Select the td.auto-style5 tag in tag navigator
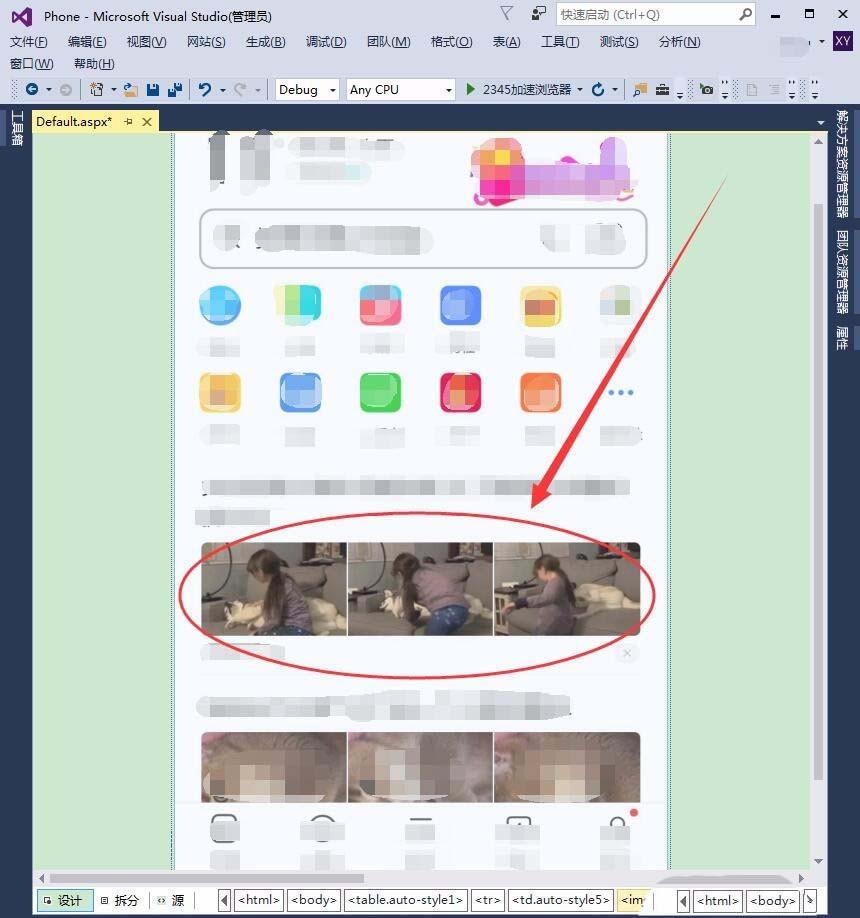Screen dimensions: 860x918 pyautogui.click(x=560, y=900)
